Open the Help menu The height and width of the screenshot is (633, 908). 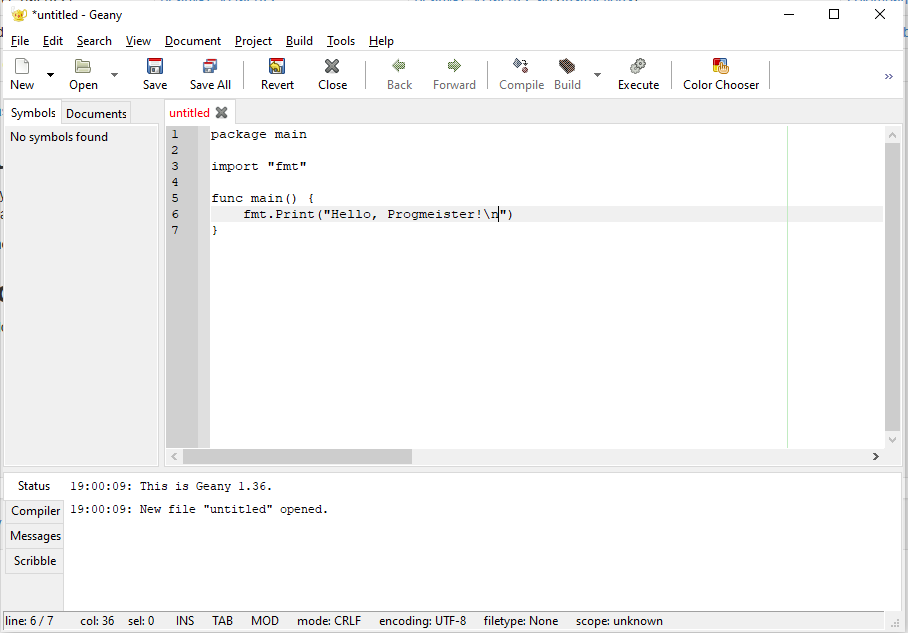click(381, 41)
